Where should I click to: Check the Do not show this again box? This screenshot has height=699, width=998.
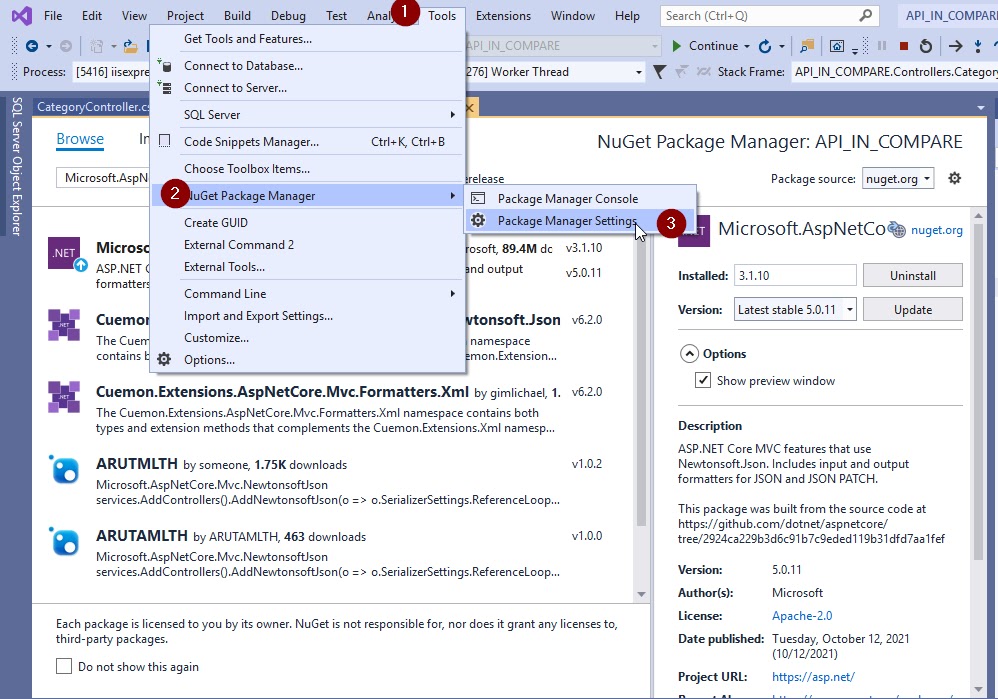point(64,666)
